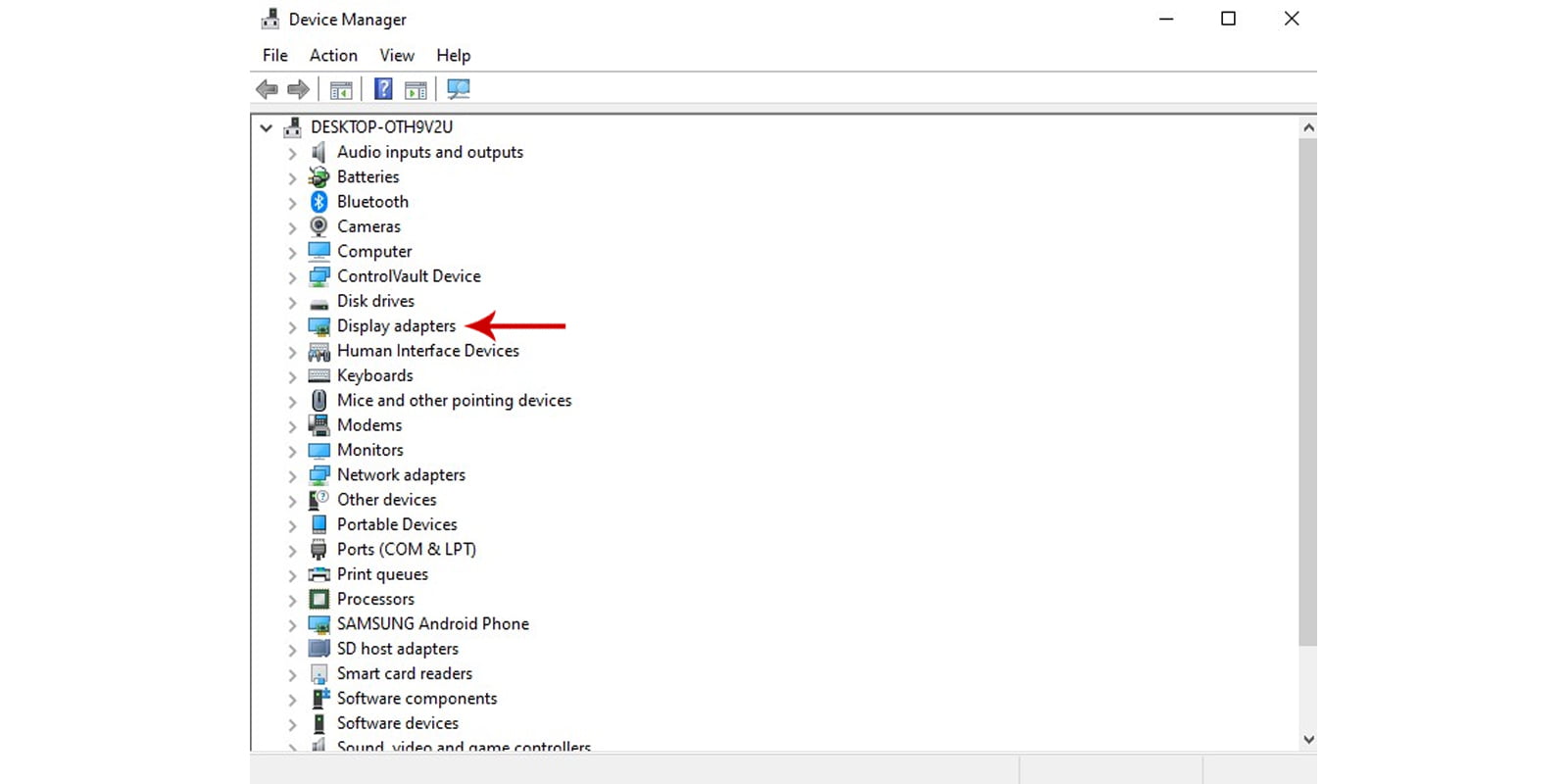1568x784 pixels.
Task: Click the Network adapters icon
Action: pyautogui.click(x=318, y=475)
